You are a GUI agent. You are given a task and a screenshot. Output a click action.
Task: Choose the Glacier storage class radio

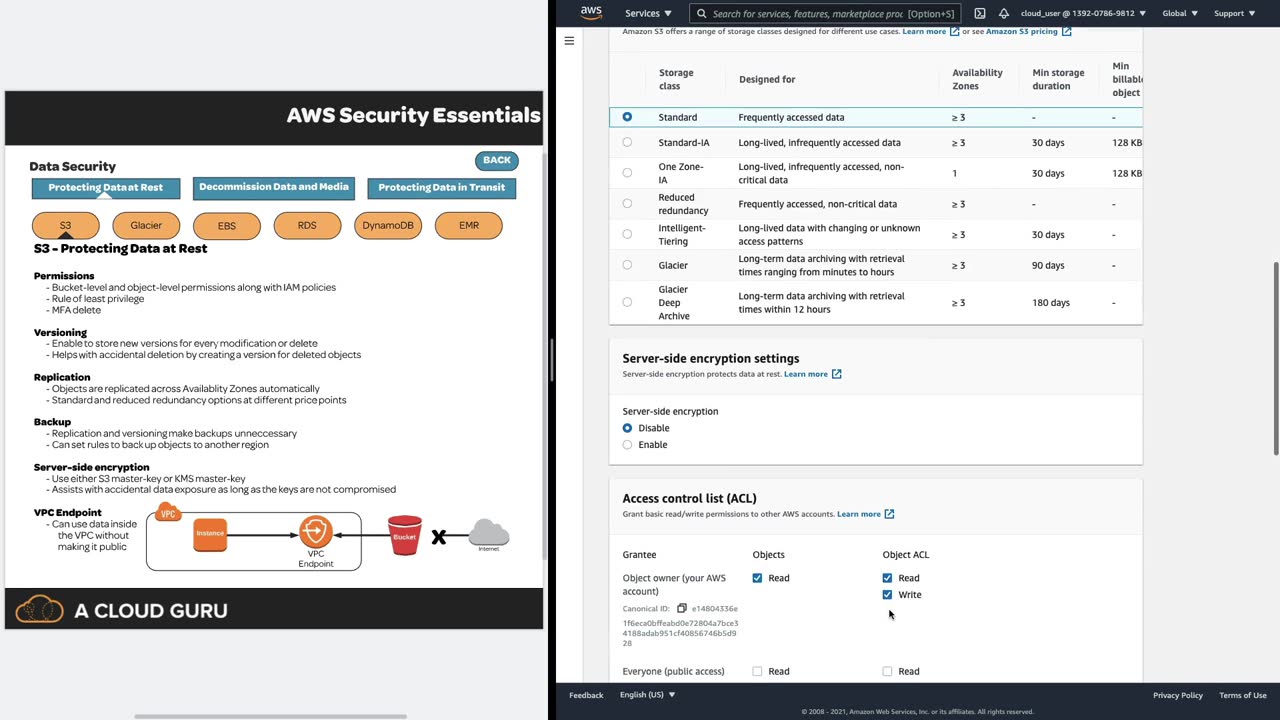coord(627,265)
